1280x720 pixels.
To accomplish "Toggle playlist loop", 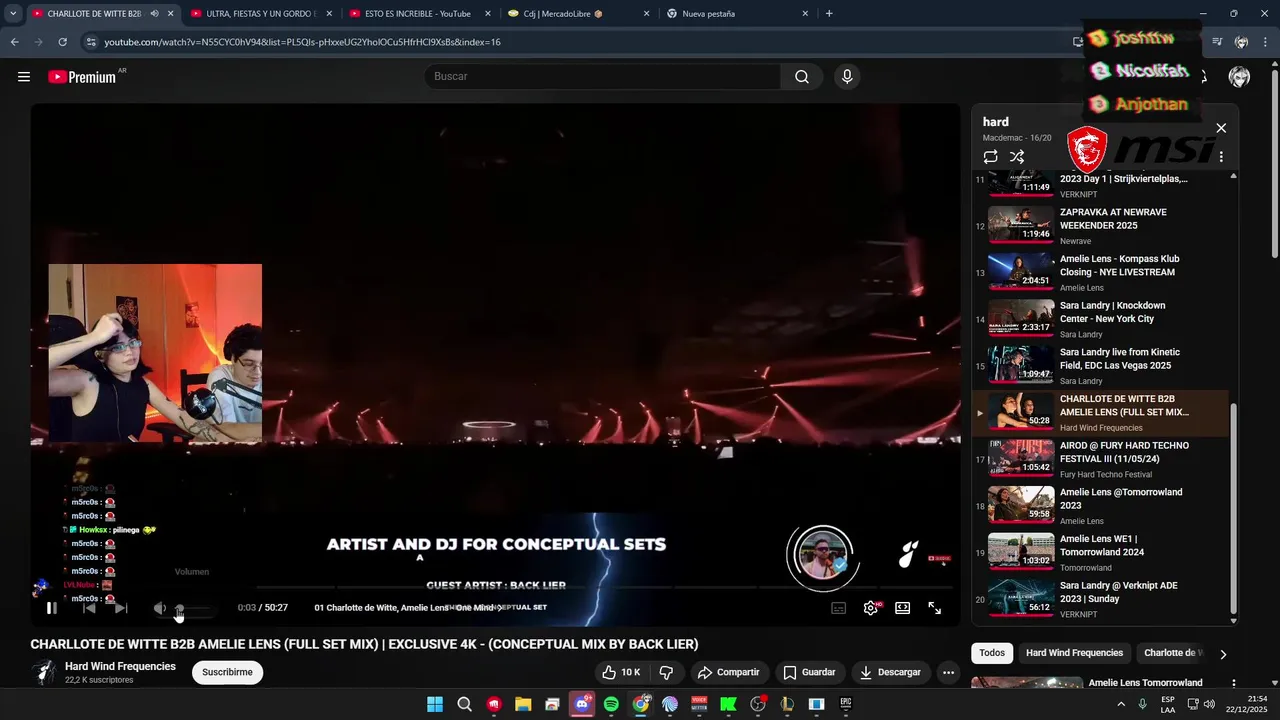I will pyautogui.click(x=991, y=157).
